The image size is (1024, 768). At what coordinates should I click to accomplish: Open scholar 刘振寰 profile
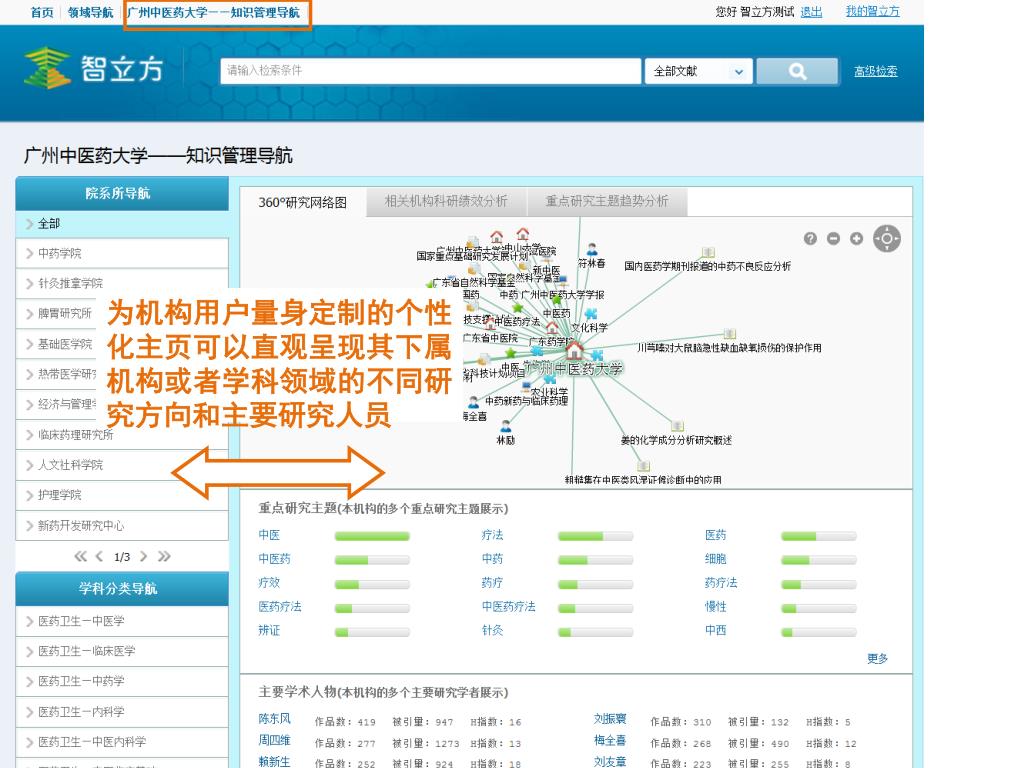tap(610, 719)
